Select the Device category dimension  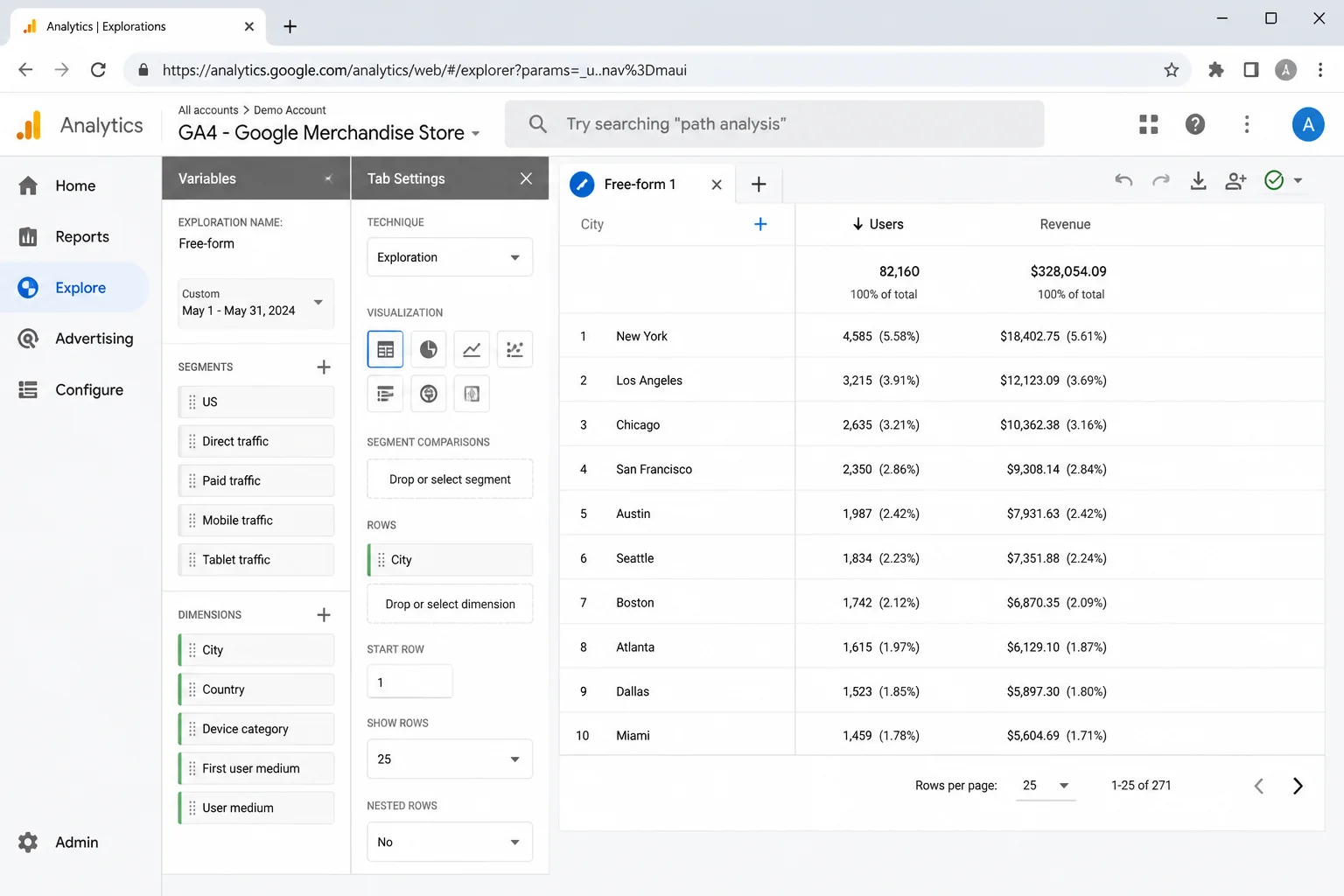coord(256,729)
